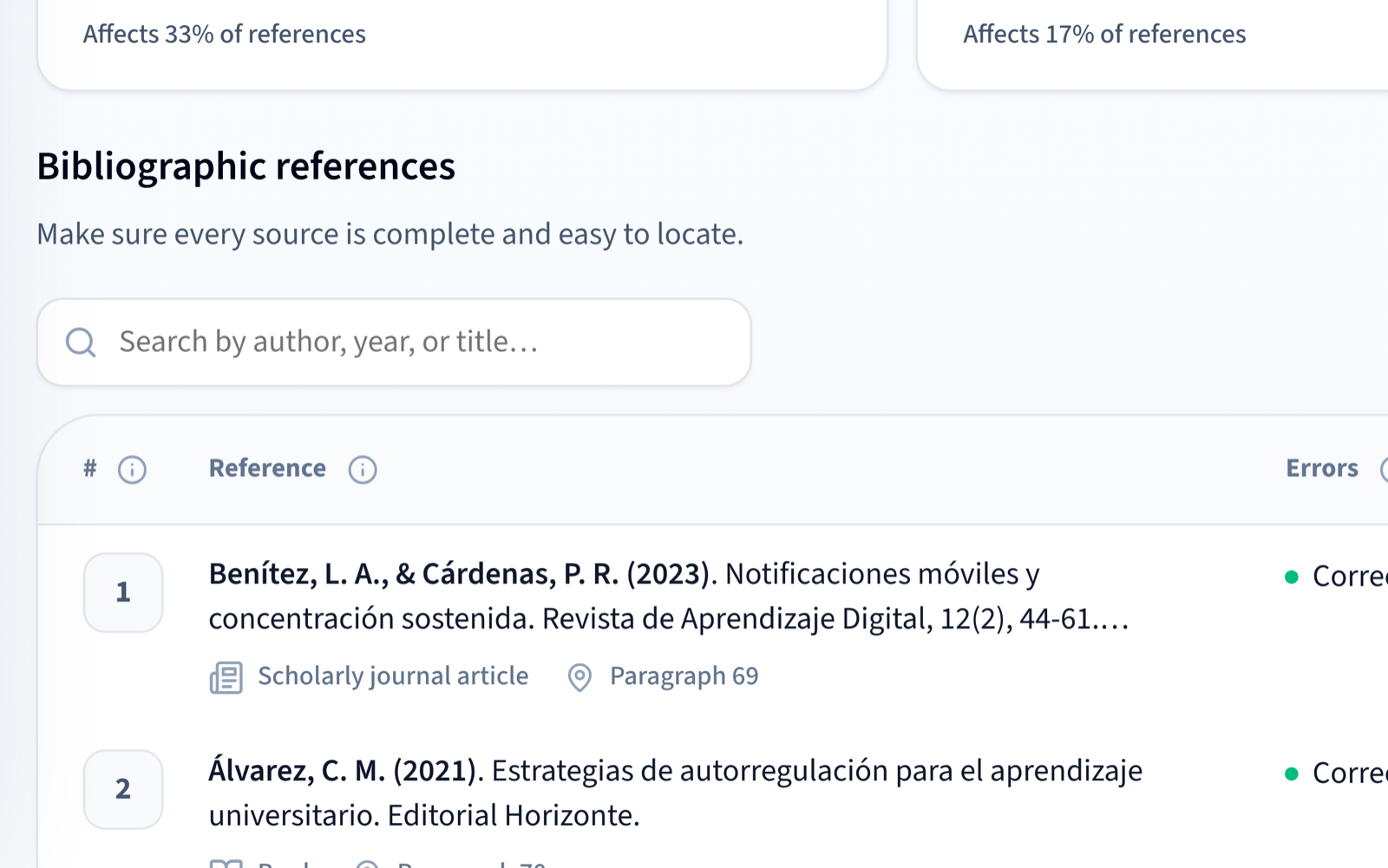This screenshot has width=1388, height=868.
Task: Open the Álvarez, C. M. (2021) reference
Action: pyautogui.click(x=675, y=793)
